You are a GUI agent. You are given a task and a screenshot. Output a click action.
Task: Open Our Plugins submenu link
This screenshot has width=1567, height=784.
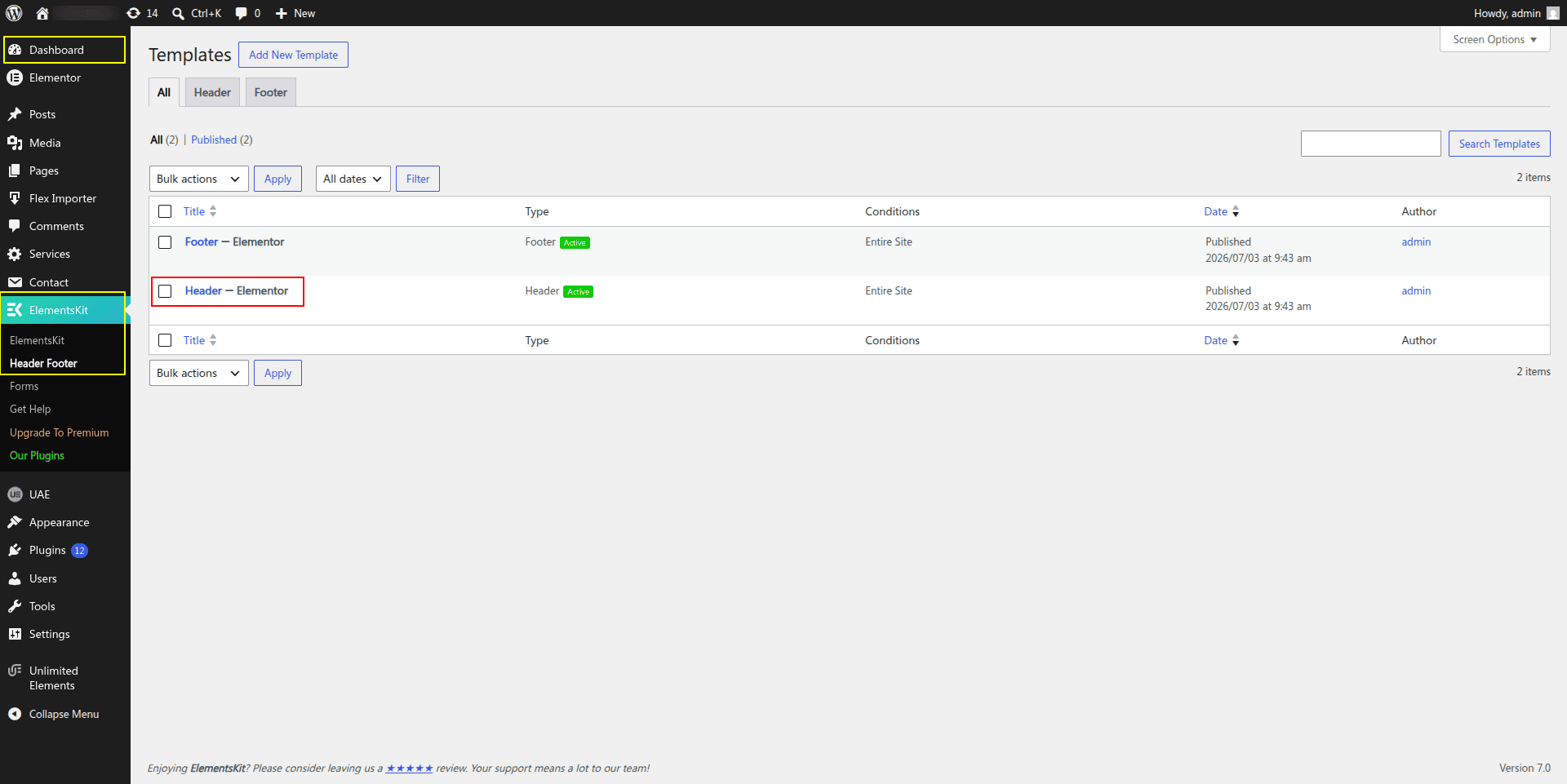pos(37,455)
